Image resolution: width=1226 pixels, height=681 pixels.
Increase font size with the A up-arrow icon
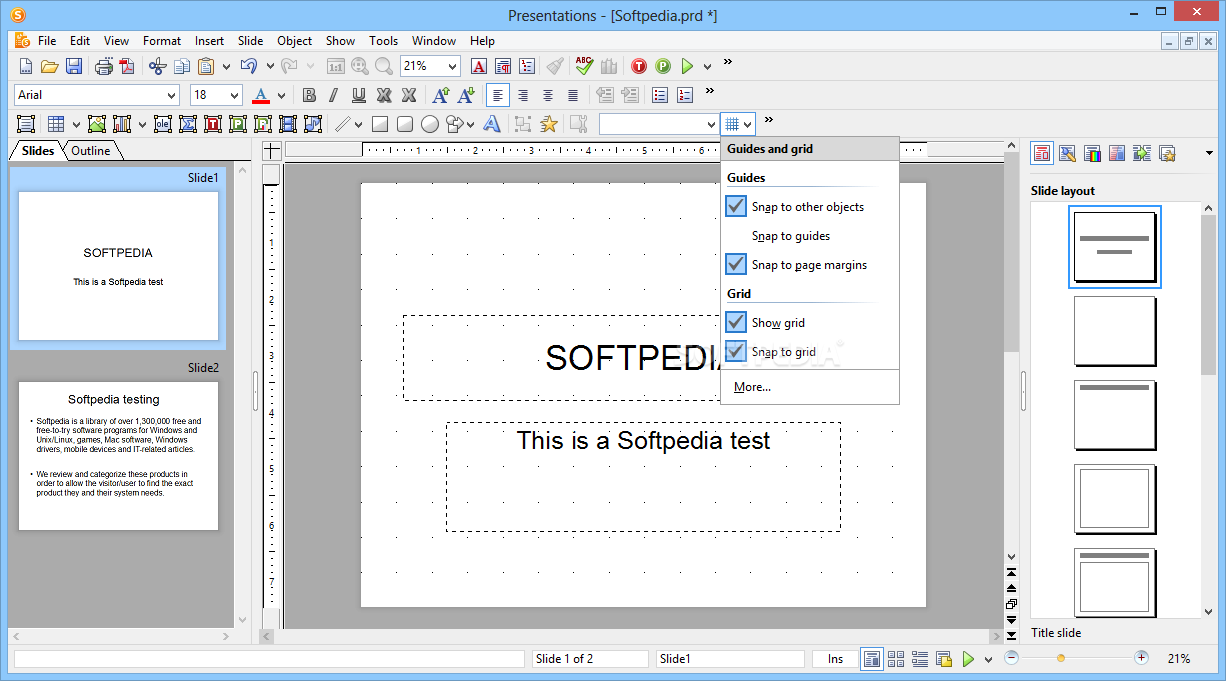[x=440, y=95]
